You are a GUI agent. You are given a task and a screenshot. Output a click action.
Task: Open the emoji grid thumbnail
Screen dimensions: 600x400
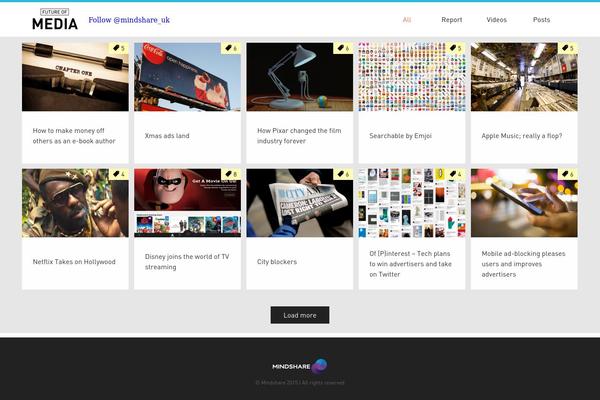click(412, 77)
